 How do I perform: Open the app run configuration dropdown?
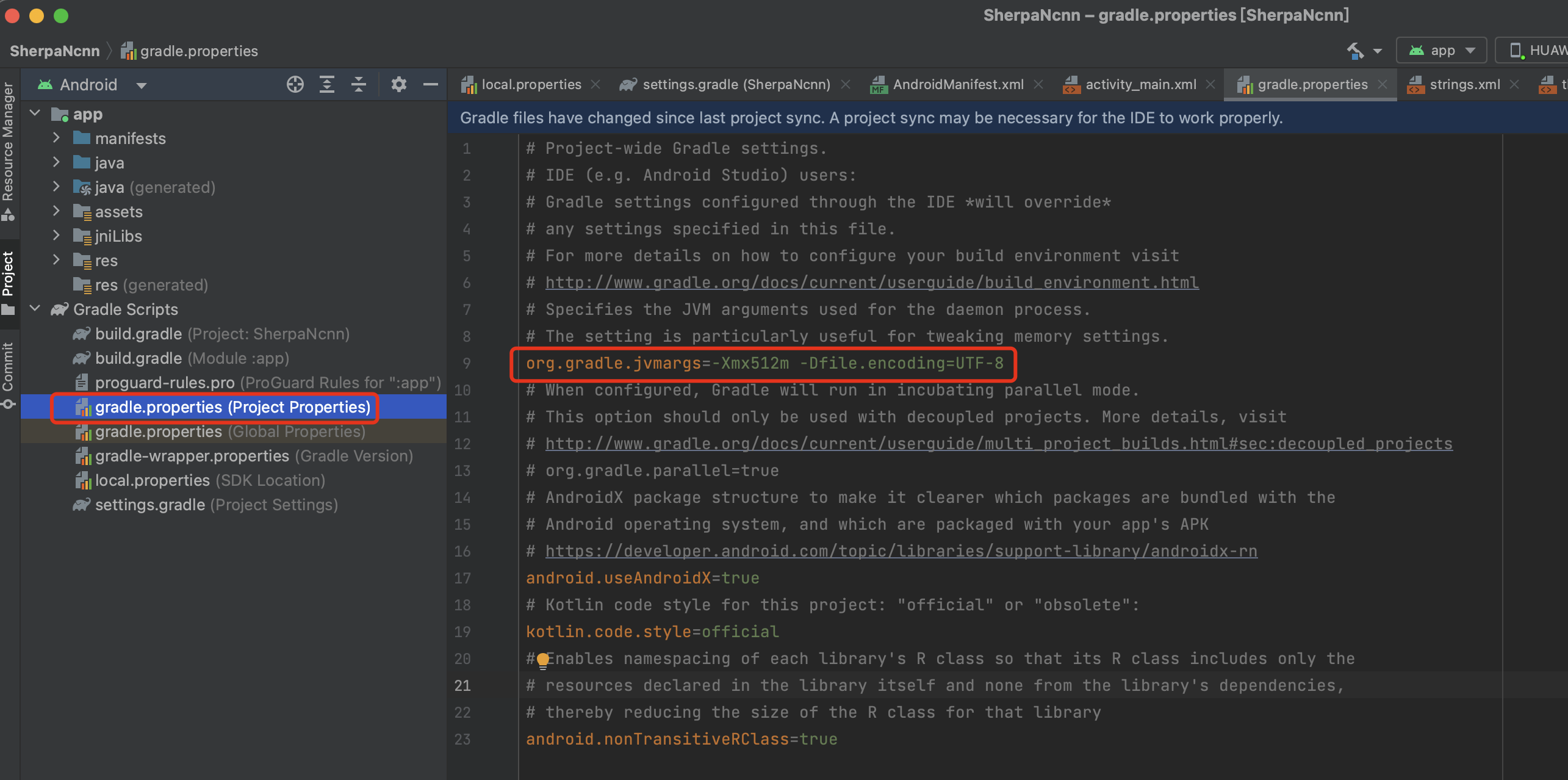pos(1442,51)
